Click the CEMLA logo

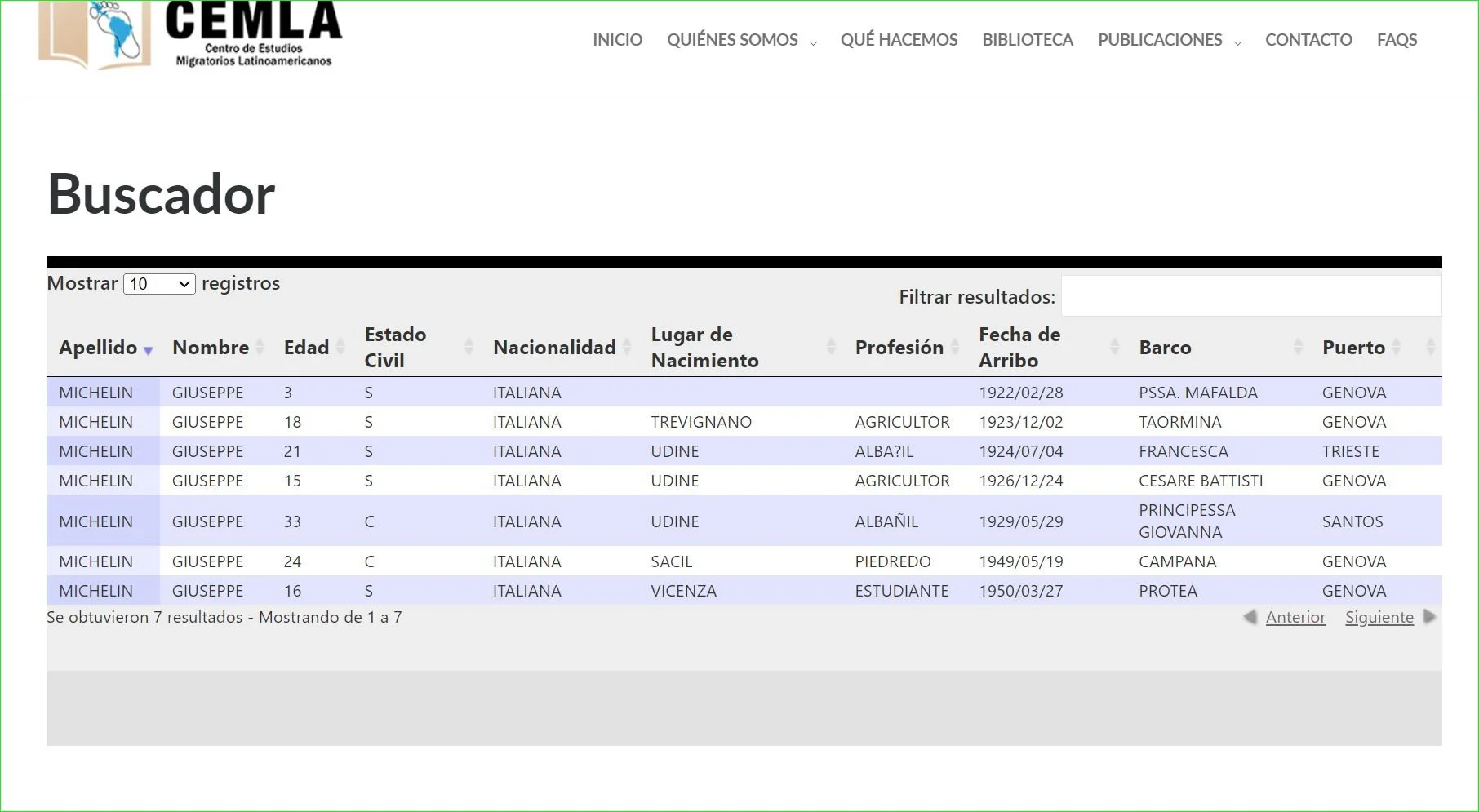click(x=189, y=34)
